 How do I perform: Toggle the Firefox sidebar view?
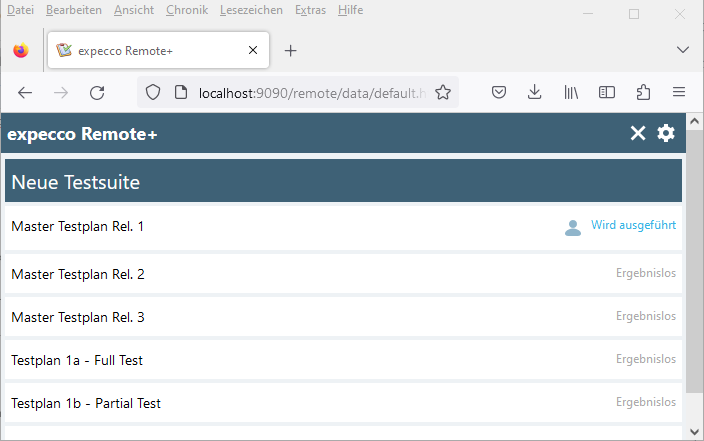(607, 92)
